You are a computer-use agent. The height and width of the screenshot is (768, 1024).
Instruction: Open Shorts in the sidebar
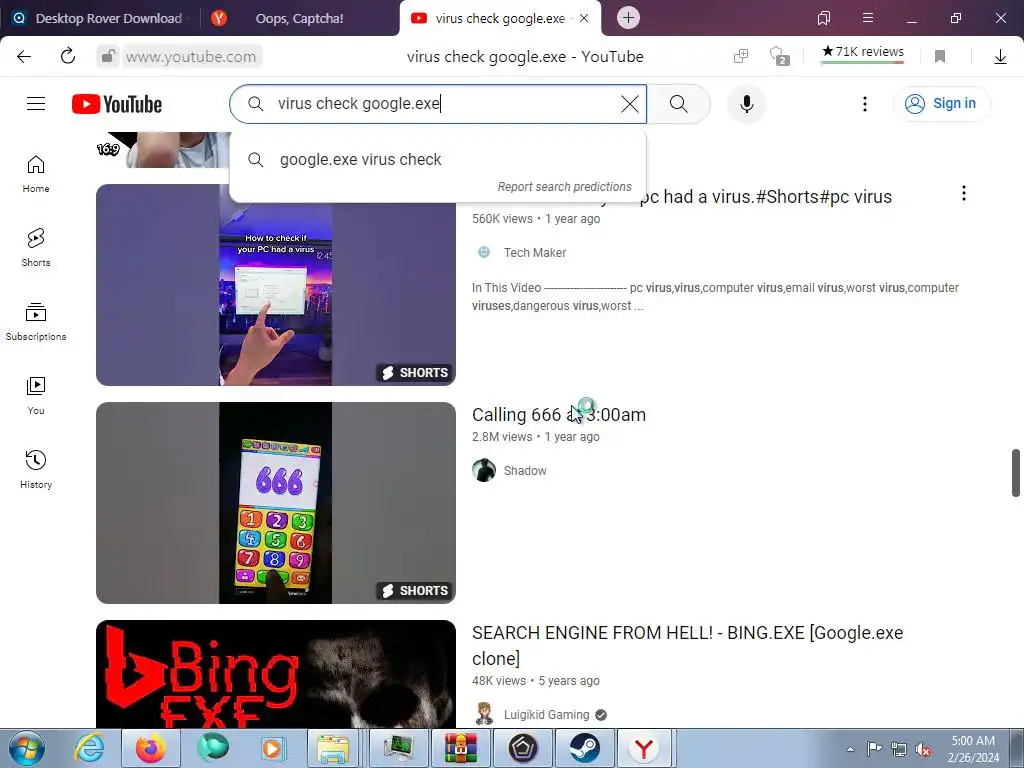(36, 248)
